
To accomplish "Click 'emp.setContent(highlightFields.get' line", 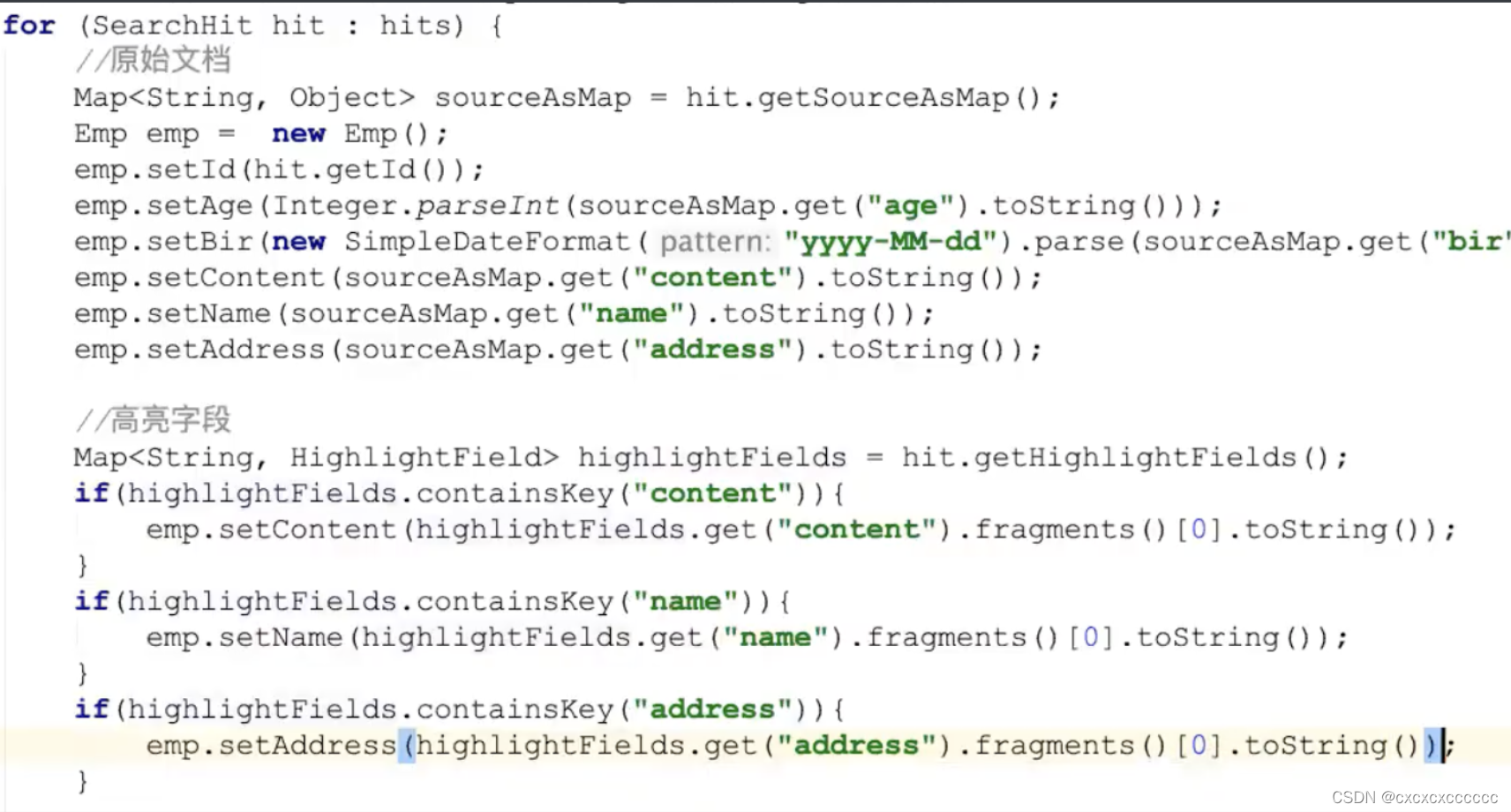I will (x=801, y=530).
